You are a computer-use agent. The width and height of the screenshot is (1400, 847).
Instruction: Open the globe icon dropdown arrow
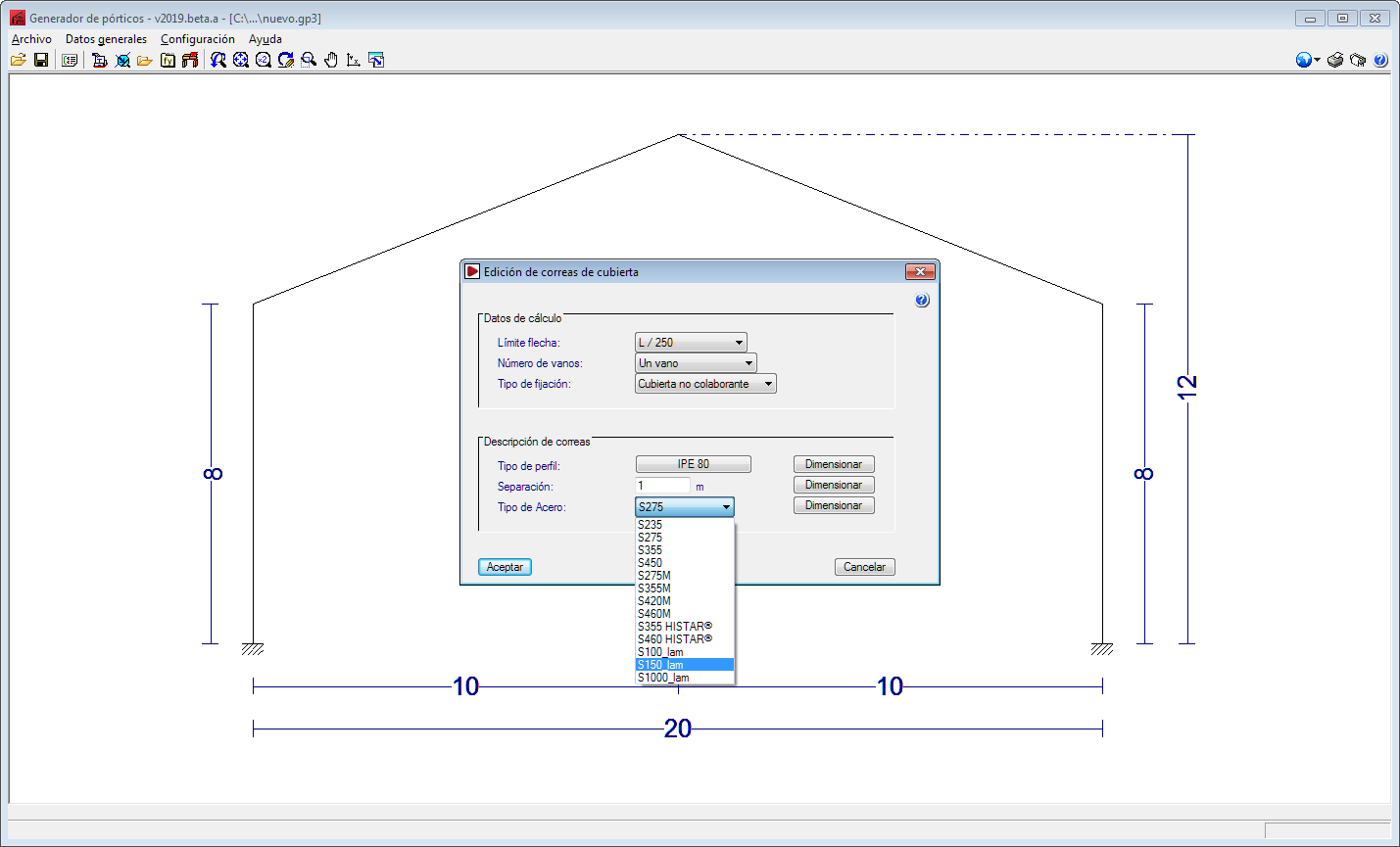pos(1318,60)
